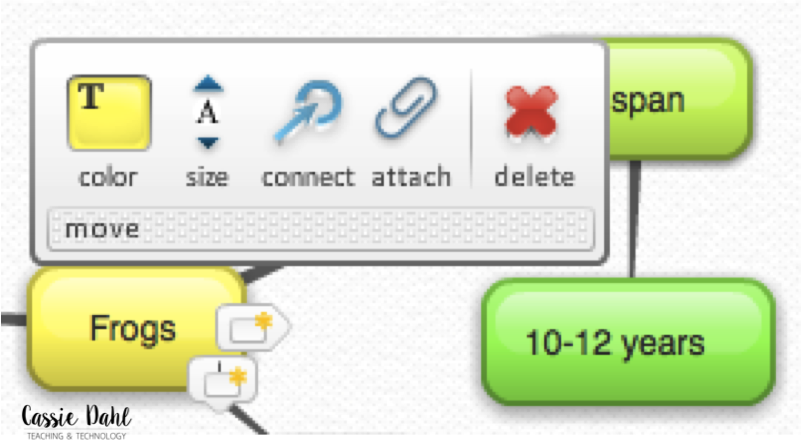Click the connector line above 10-12 years
This screenshot has height=442, width=802.
(x=634, y=219)
